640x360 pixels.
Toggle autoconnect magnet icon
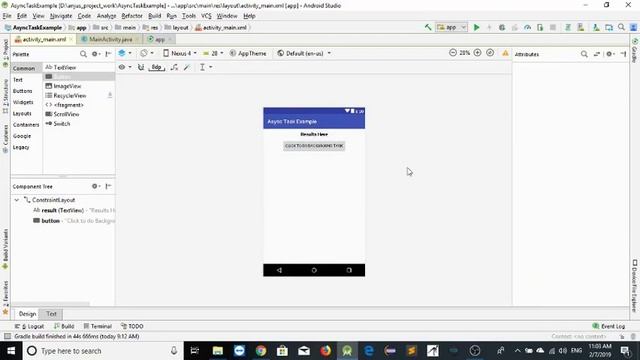click(x=141, y=67)
